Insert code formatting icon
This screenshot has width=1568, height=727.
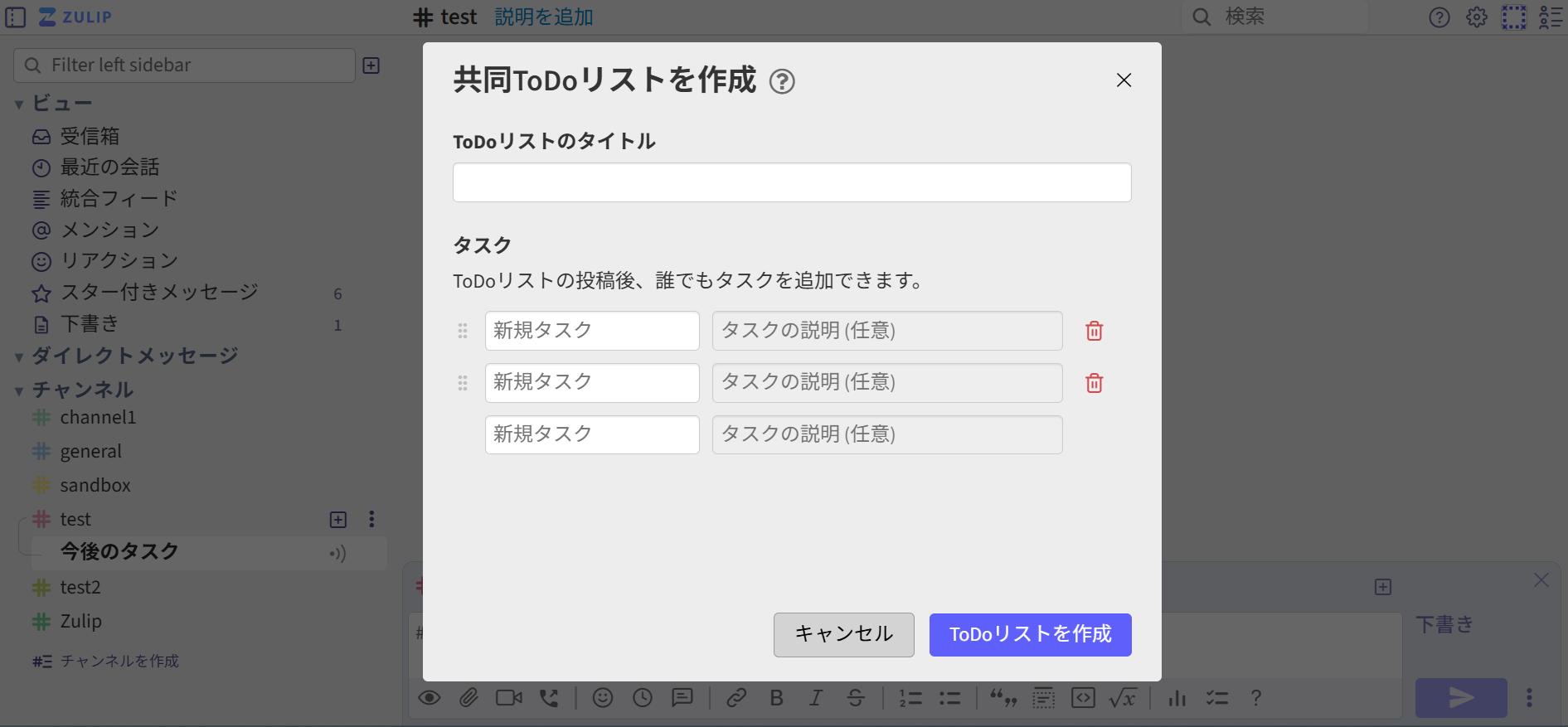(1083, 698)
